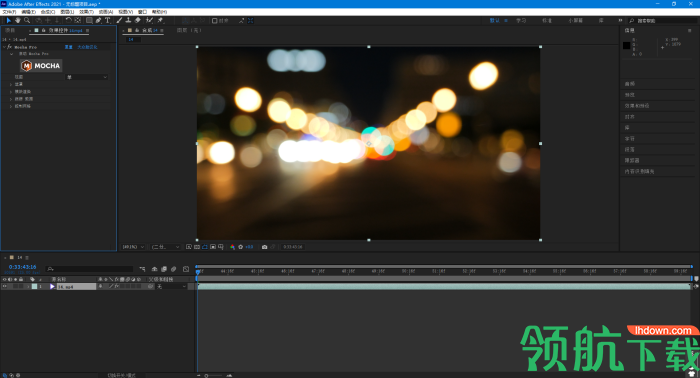This screenshot has width=700, height=378.
Task: Collapse the 启动 Mocha Pro section
Action: (x=11, y=54)
